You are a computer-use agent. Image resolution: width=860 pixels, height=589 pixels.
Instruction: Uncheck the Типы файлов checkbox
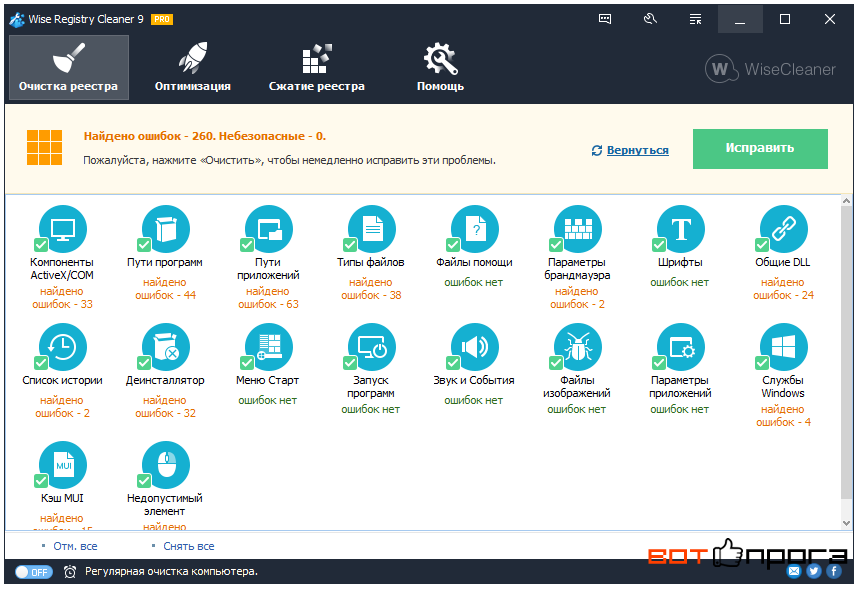pos(350,245)
